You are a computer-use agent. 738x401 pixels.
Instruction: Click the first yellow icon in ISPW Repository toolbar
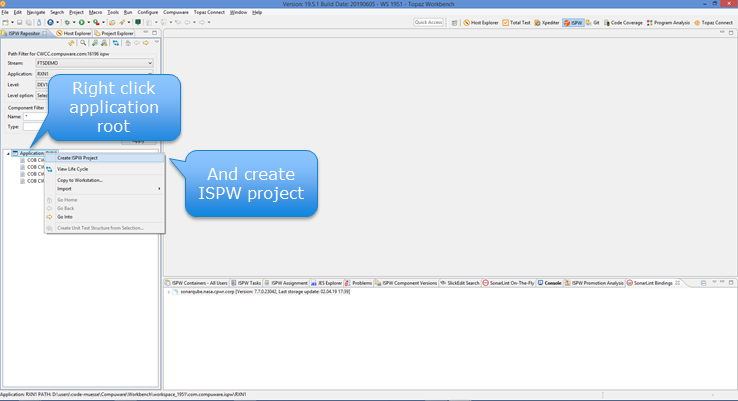coord(71,43)
